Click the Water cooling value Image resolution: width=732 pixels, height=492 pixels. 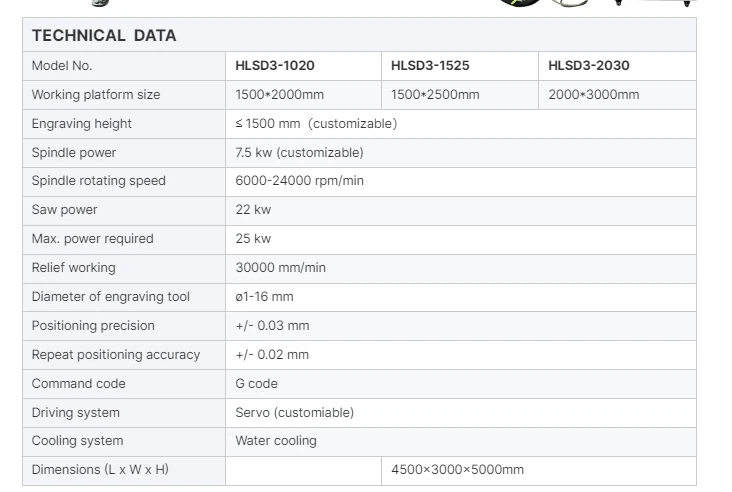pyautogui.click(x=276, y=440)
